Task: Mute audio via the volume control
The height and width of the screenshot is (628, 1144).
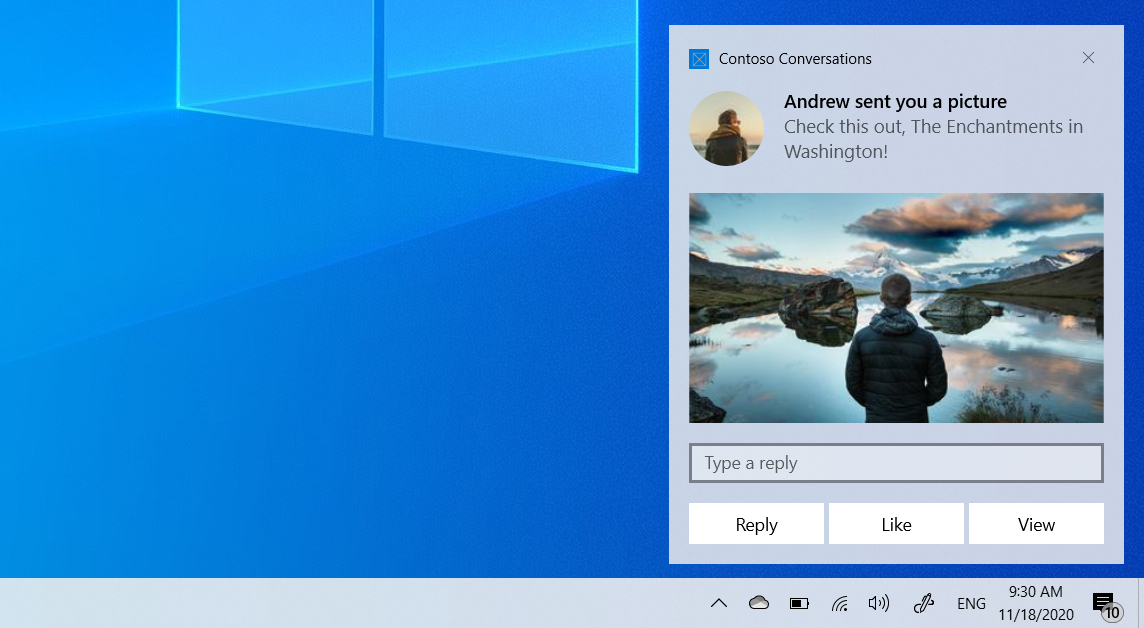Action: tap(878, 603)
